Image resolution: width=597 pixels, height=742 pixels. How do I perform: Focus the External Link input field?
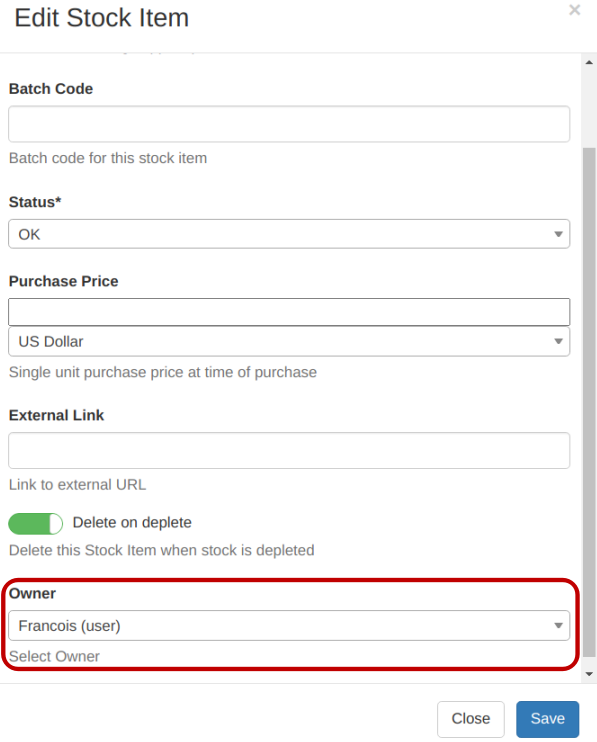[x=289, y=450]
